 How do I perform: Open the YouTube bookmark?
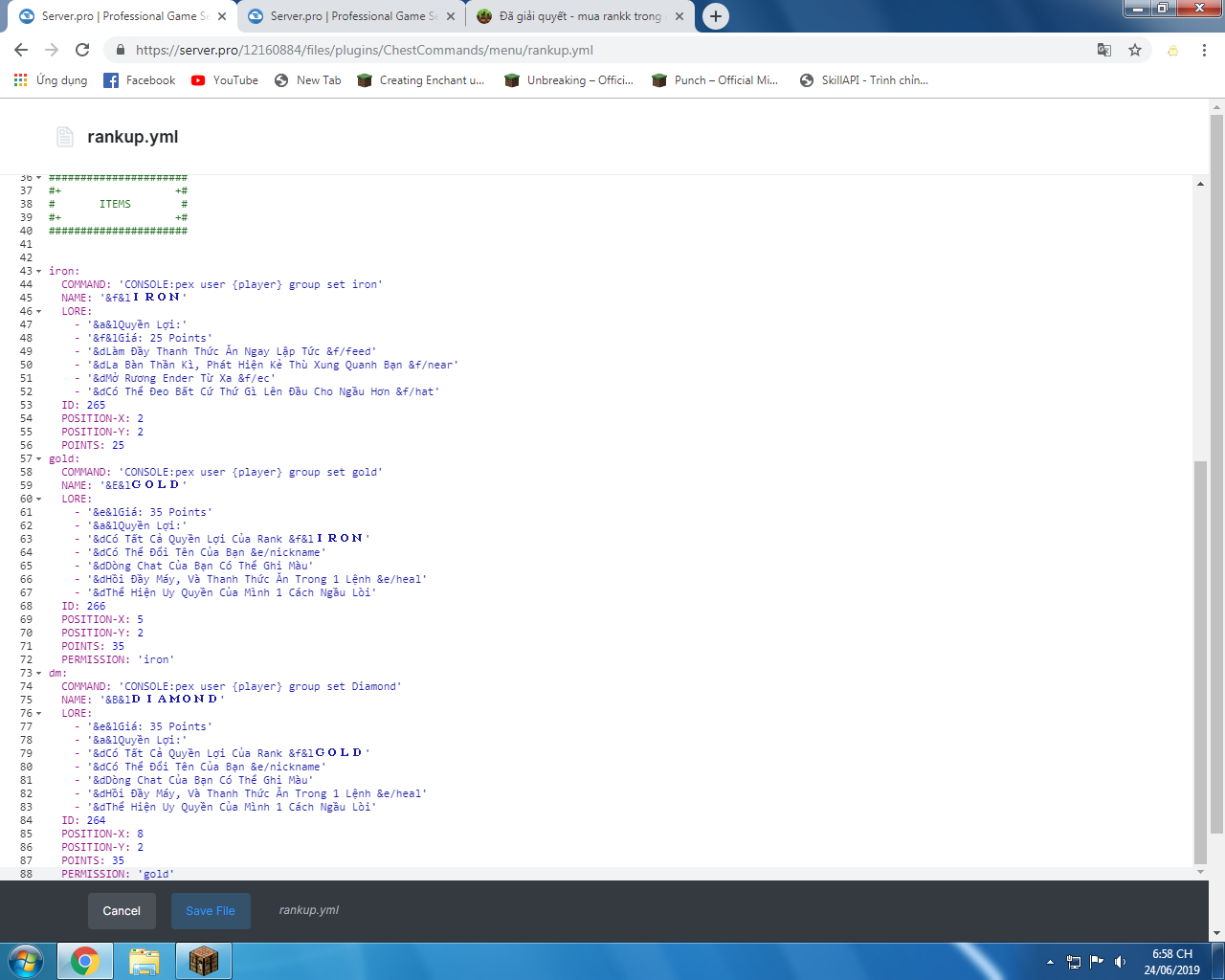click(224, 80)
